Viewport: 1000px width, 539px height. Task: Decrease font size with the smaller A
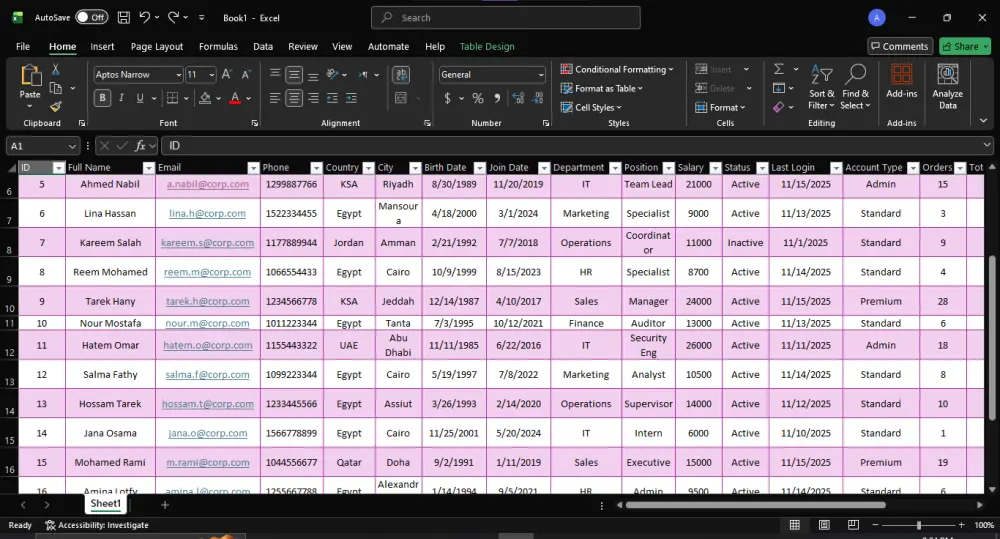tap(246, 75)
